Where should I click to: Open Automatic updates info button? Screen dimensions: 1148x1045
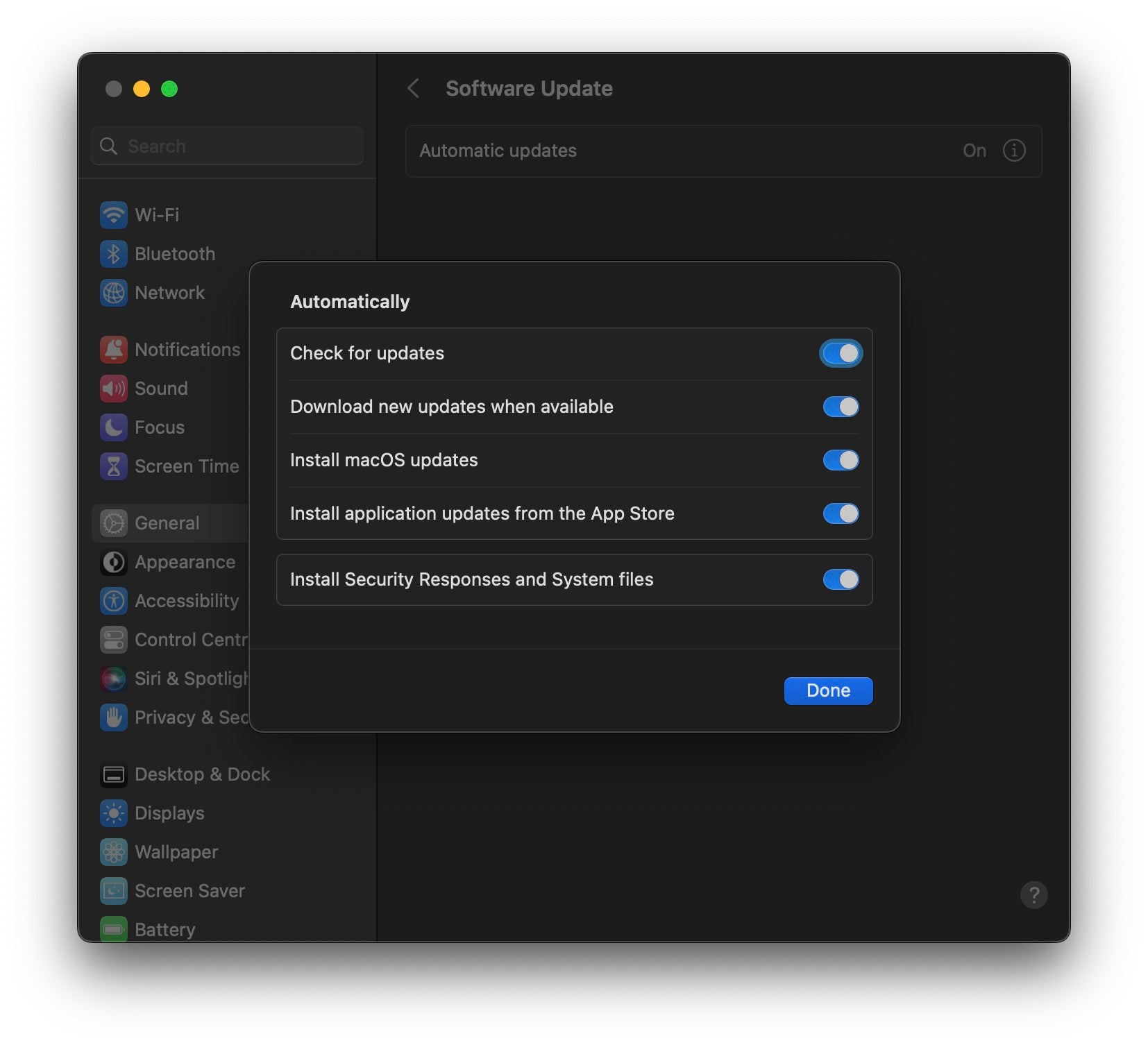[x=1014, y=151]
